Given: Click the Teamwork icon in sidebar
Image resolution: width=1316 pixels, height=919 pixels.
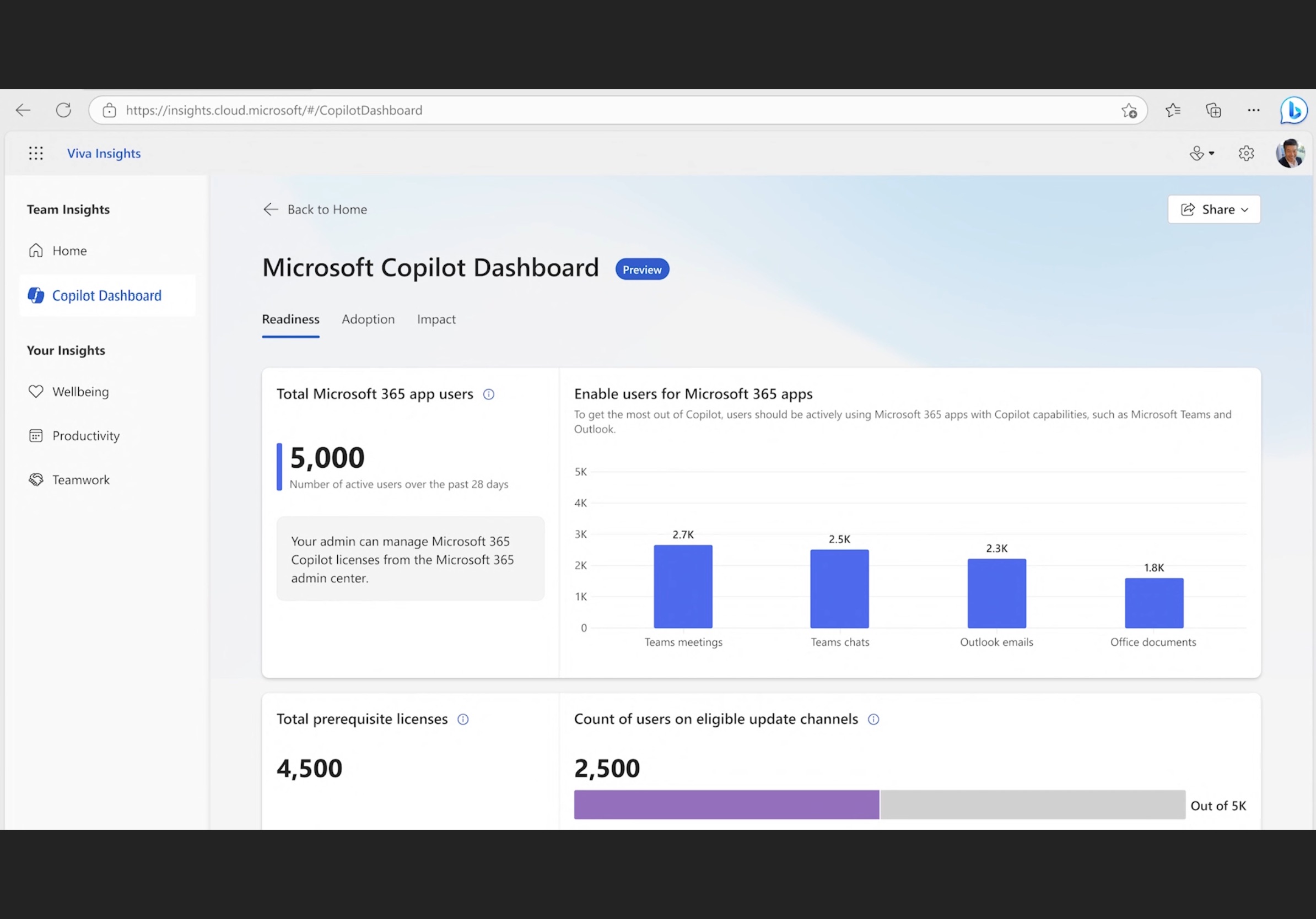Looking at the screenshot, I should 35,479.
